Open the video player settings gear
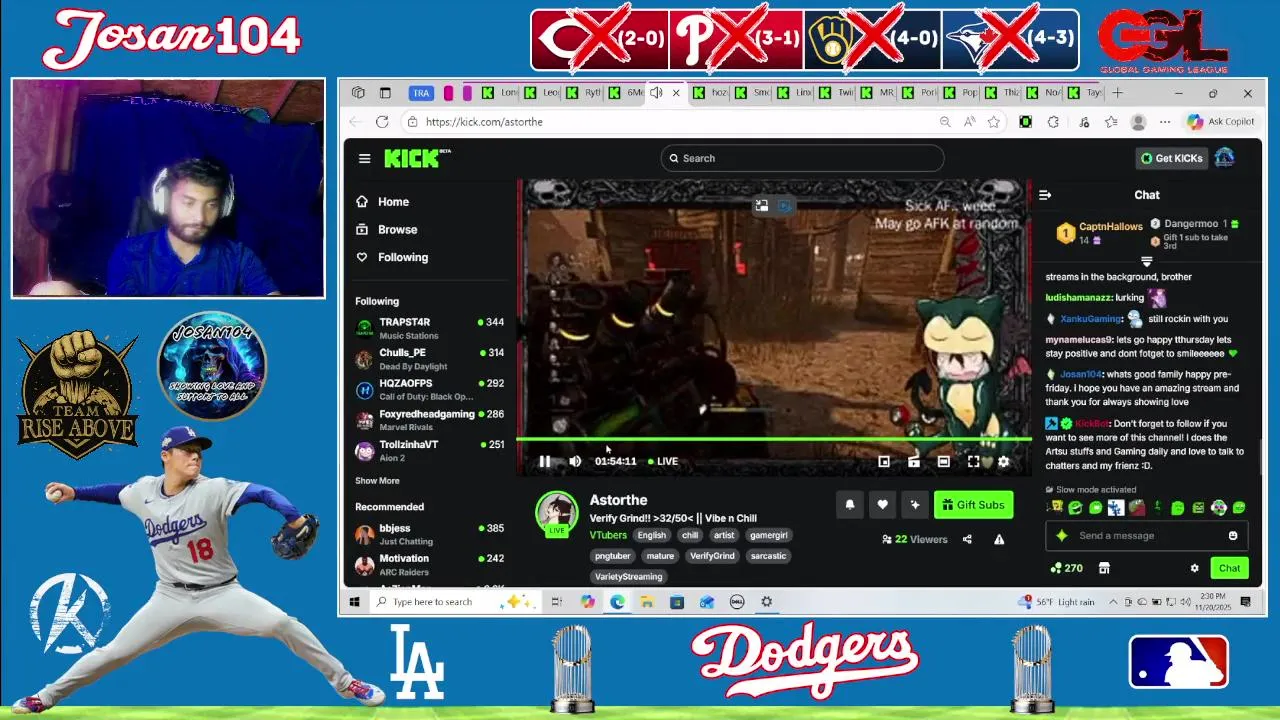The image size is (1280, 720). click(x=1004, y=461)
